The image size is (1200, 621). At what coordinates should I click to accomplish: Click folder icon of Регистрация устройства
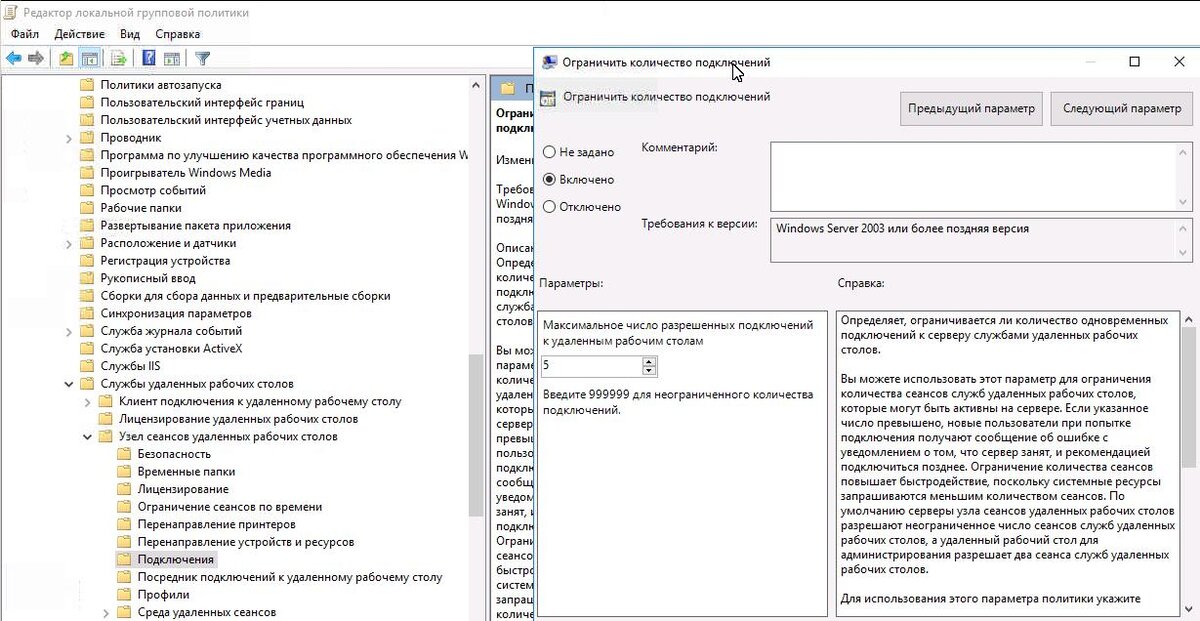point(87,260)
